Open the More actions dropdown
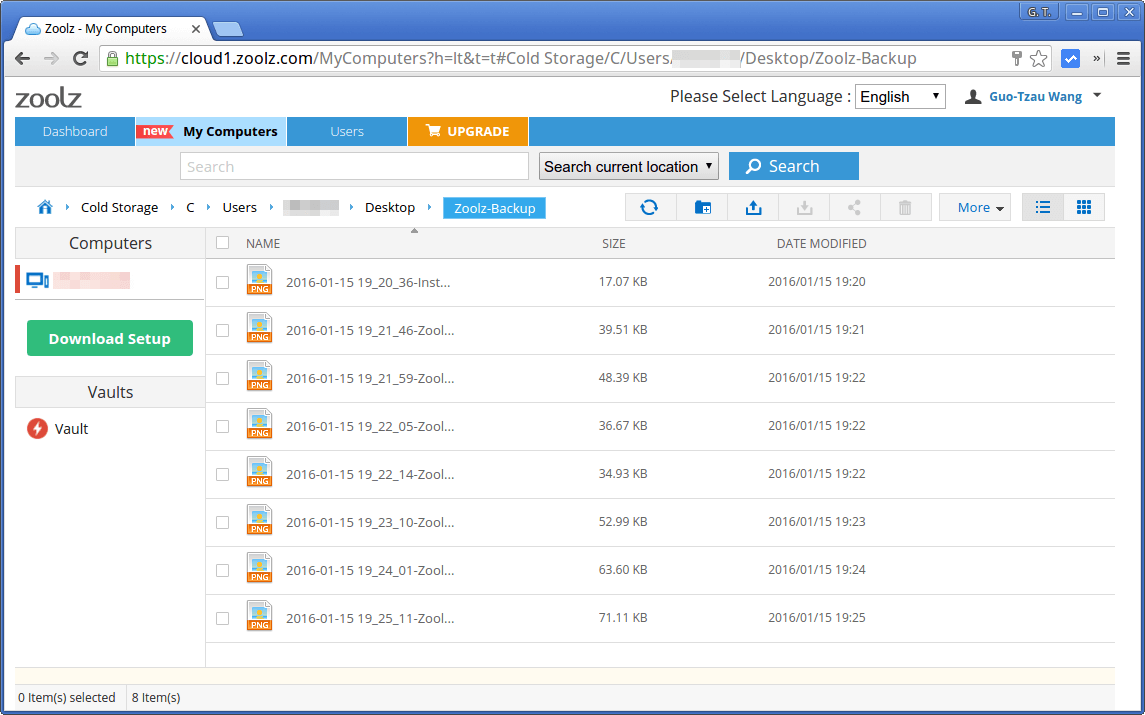 tap(974, 207)
